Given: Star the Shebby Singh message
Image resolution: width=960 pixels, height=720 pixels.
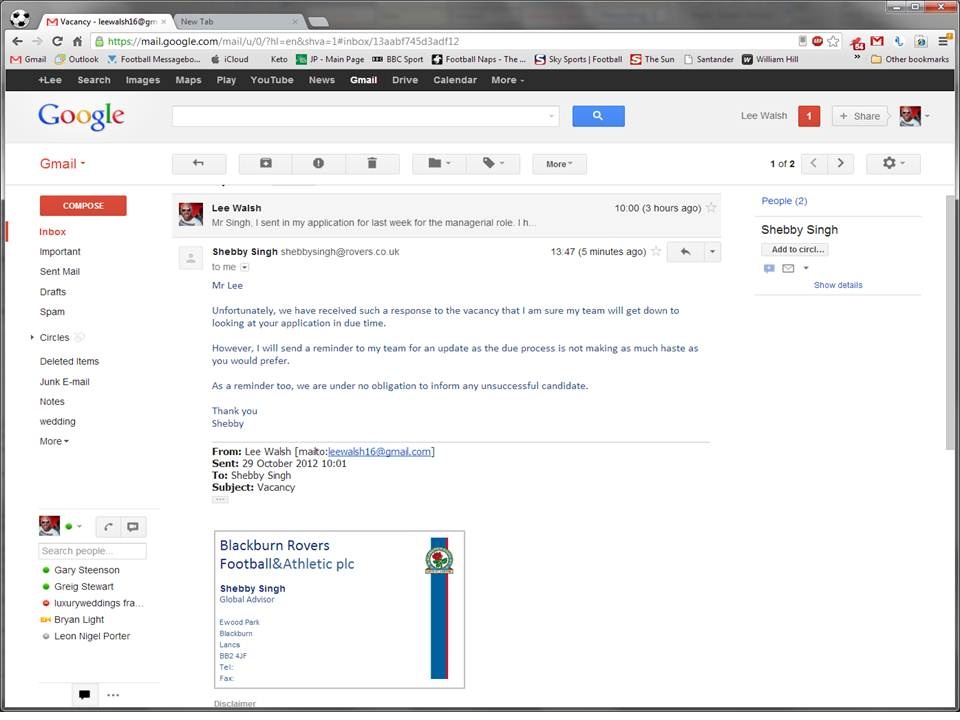Looking at the screenshot, I should 656,252.
